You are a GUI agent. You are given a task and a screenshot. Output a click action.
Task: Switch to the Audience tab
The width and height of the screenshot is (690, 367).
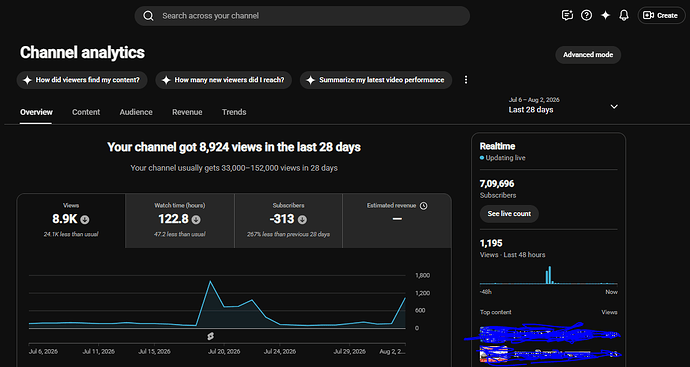[136, 112]
